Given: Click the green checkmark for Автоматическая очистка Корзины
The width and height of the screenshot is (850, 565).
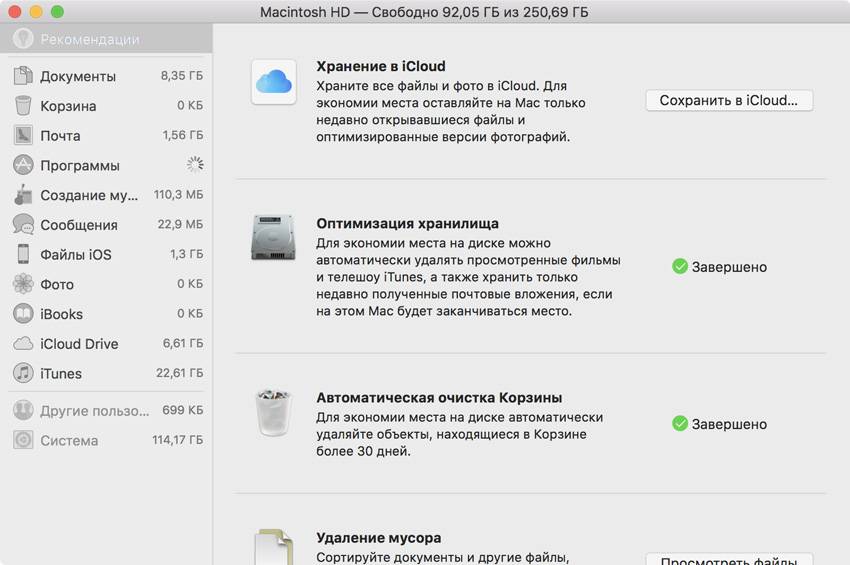Looking at the screenshot, I should 680,424.
